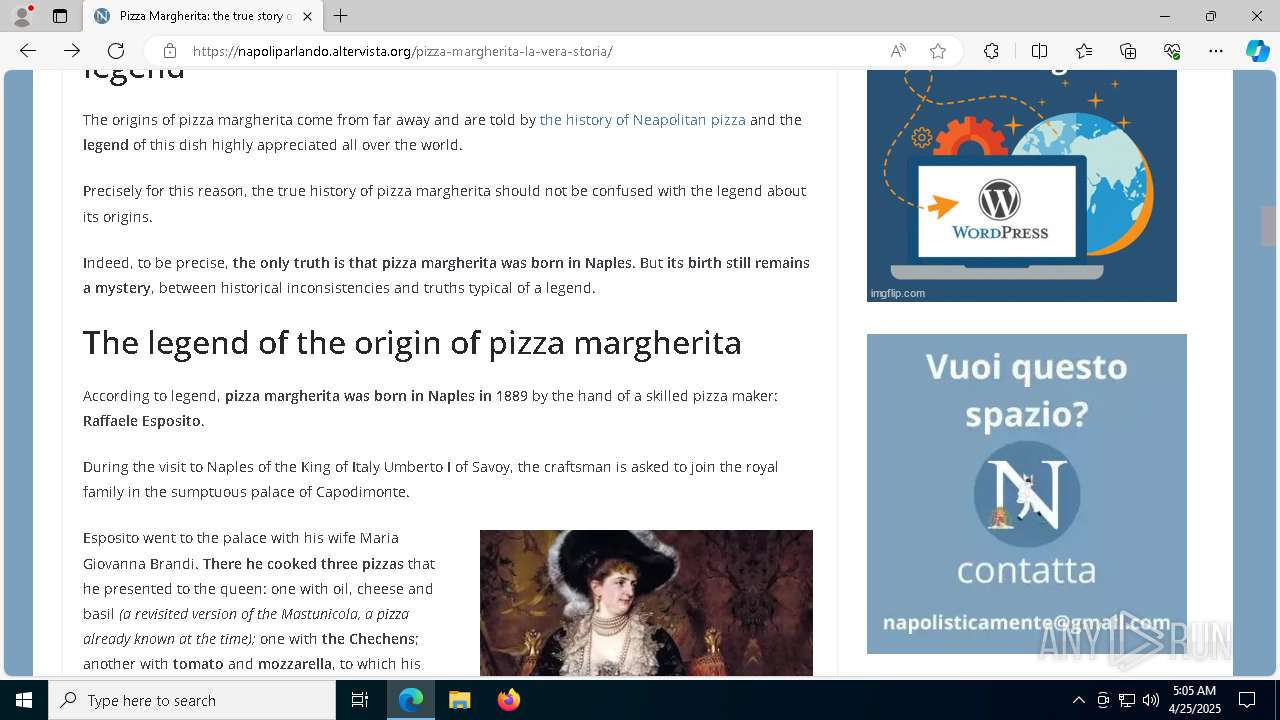The image size is (1280, 720).
Task: View site information lock icon
Action: click(170, 51)
